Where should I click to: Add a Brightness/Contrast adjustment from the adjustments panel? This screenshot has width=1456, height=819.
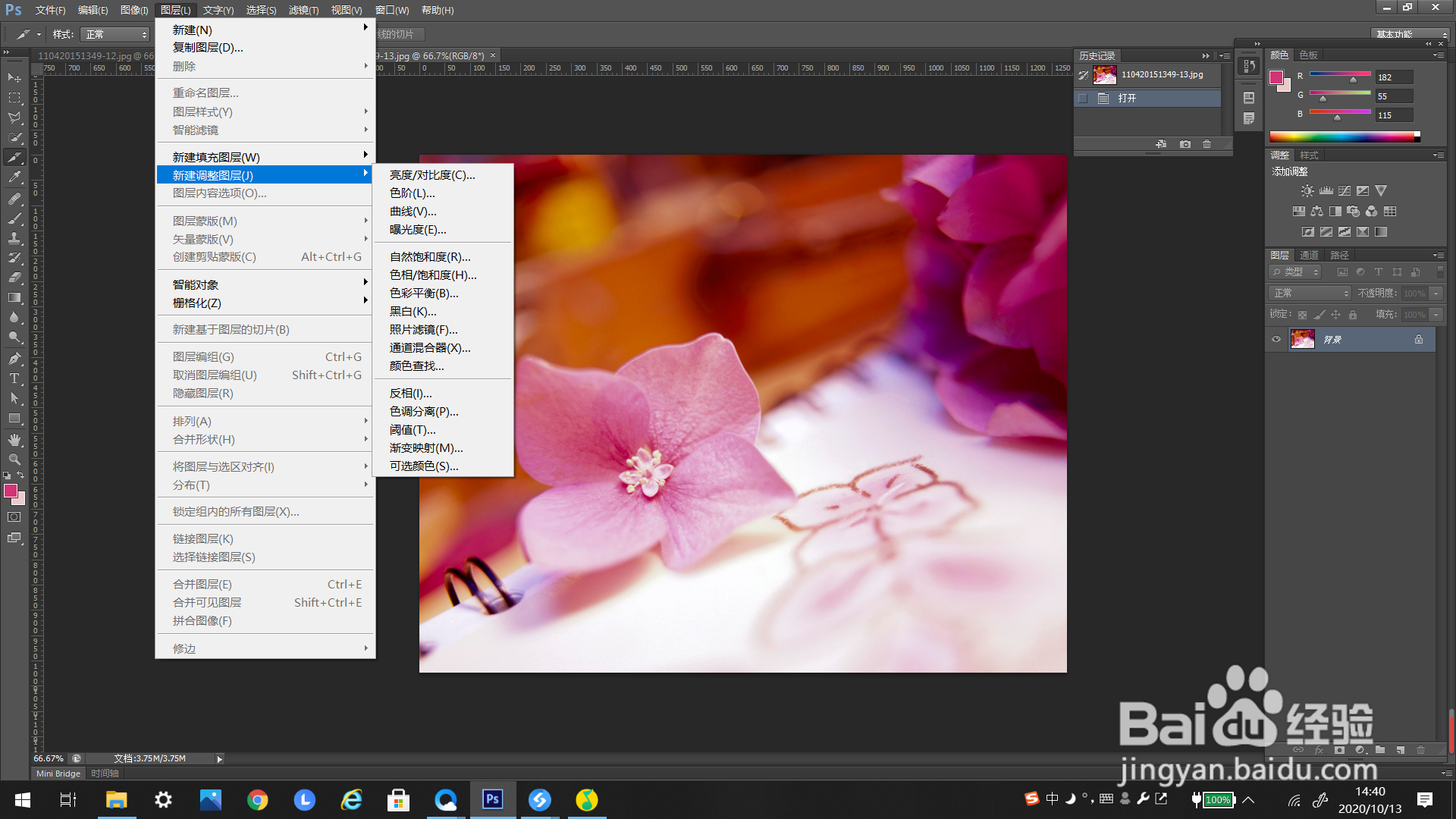point(1307,191)
